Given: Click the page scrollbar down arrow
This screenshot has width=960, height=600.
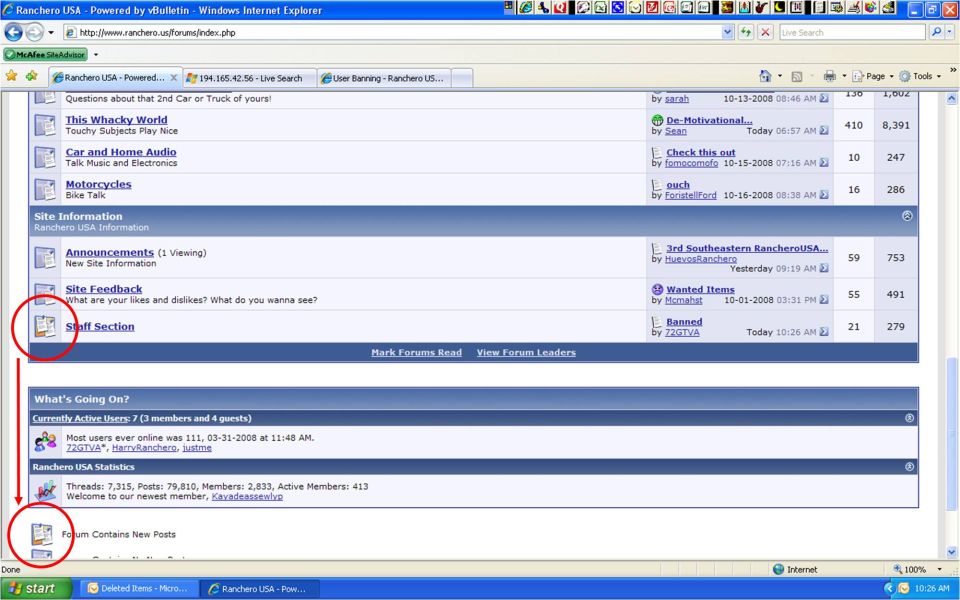Looking at the screenshot, I should click(951, 552).
